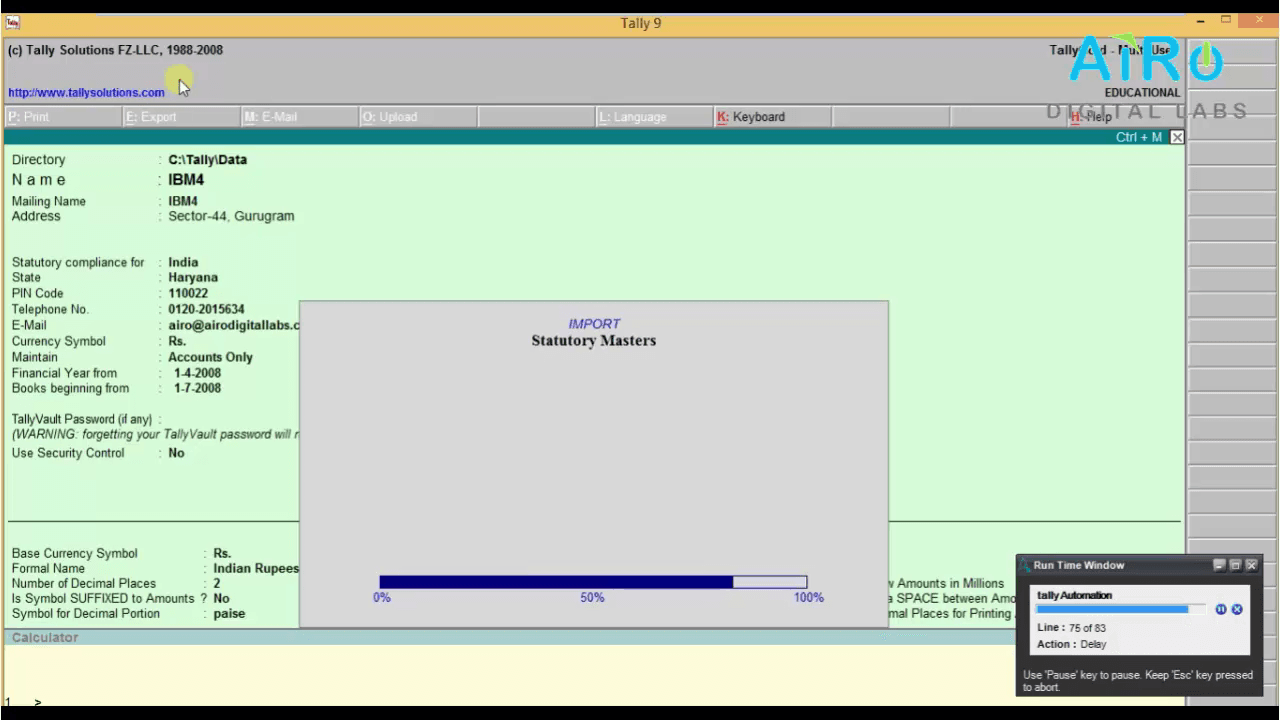The width and height of the screenshot is (1280, 720).
Task: Click the Symbol SUFFIXED to Amounts No value
Action: (x=221, y=598)
